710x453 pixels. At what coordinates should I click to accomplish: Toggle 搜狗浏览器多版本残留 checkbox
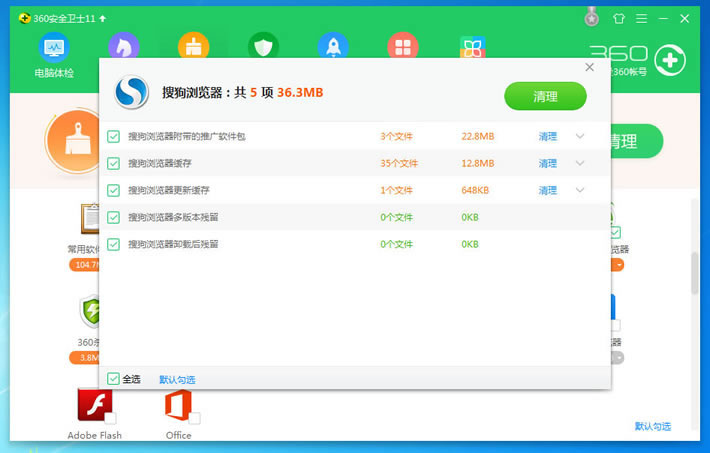tap(113, 217)
